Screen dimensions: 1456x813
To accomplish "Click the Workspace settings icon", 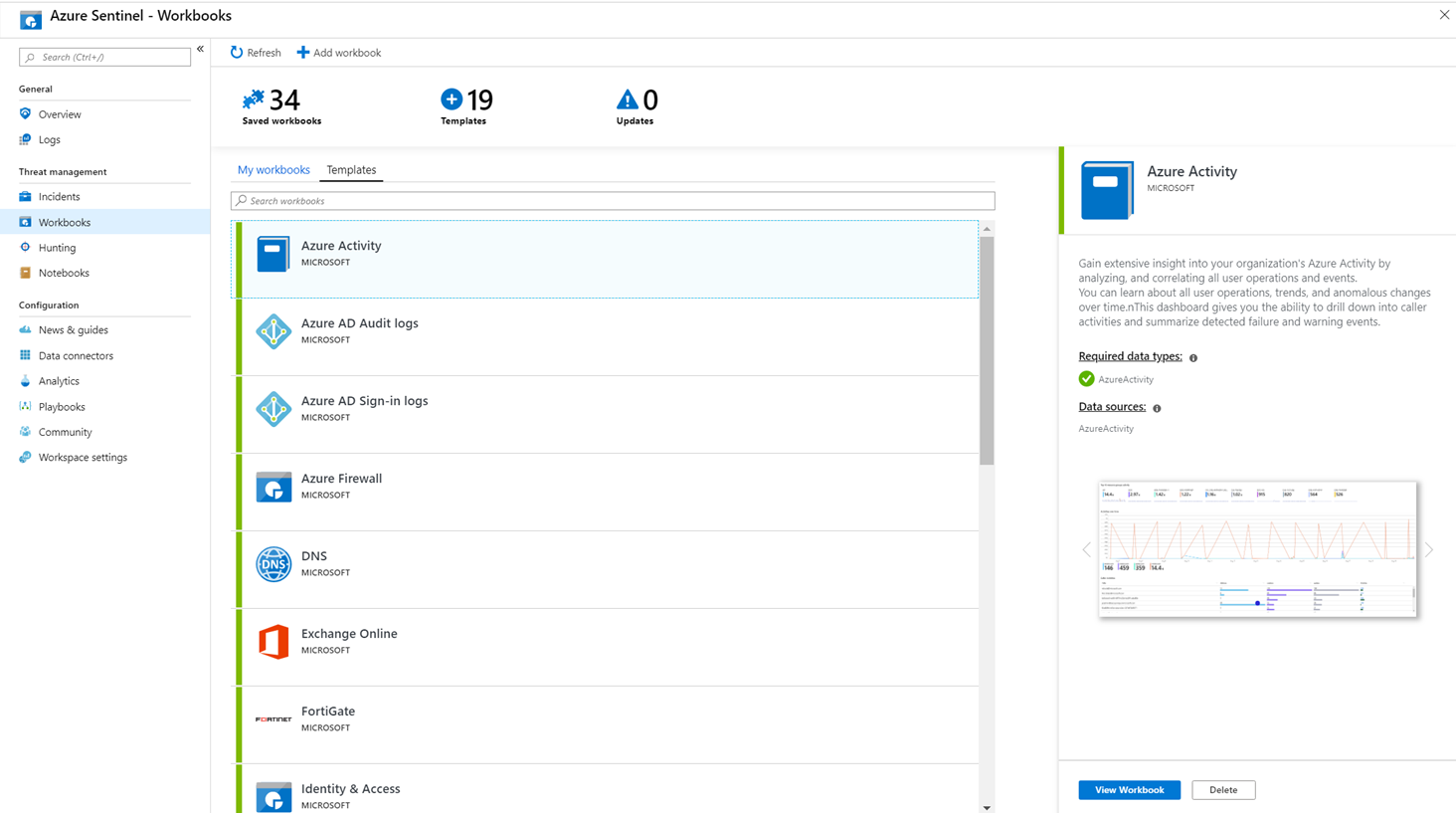I will (x=26, y=457).
